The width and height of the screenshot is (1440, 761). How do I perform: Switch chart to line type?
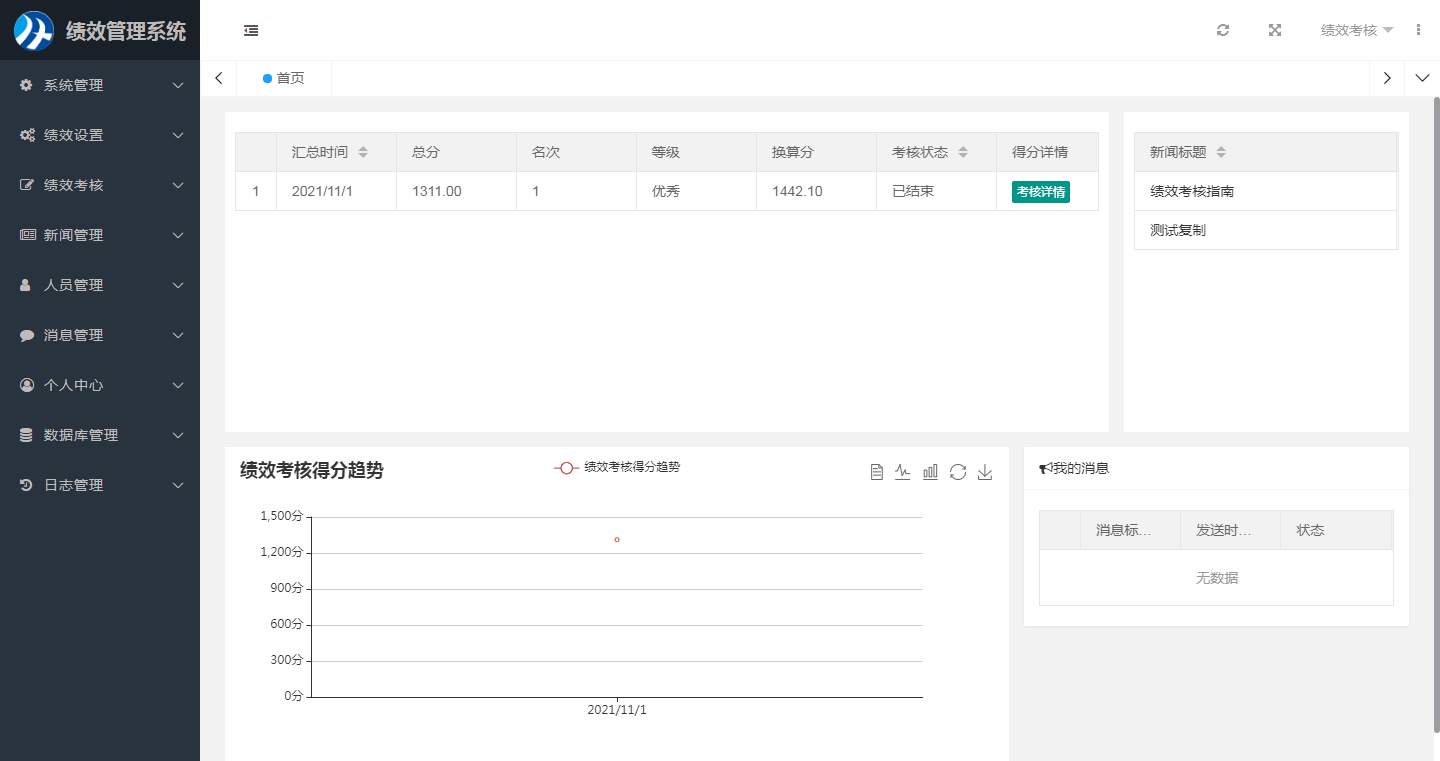pos(903,472)
